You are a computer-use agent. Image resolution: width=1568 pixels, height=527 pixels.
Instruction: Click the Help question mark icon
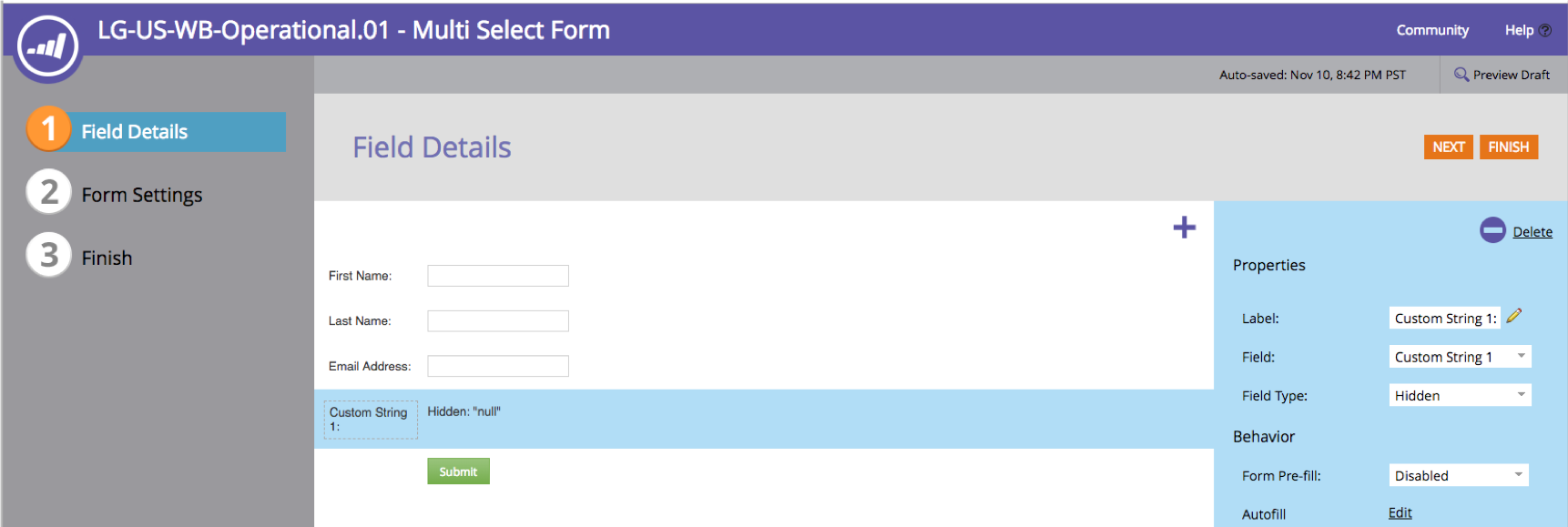1545,30
